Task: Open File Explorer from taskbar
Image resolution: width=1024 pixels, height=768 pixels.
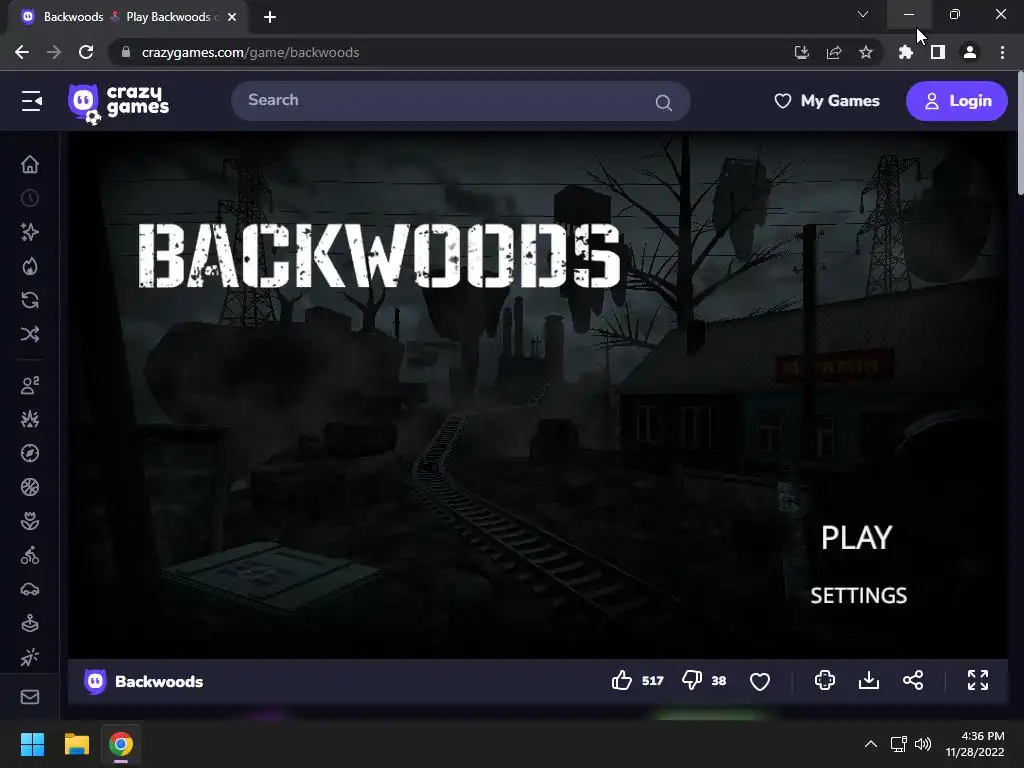Action: 76,744
